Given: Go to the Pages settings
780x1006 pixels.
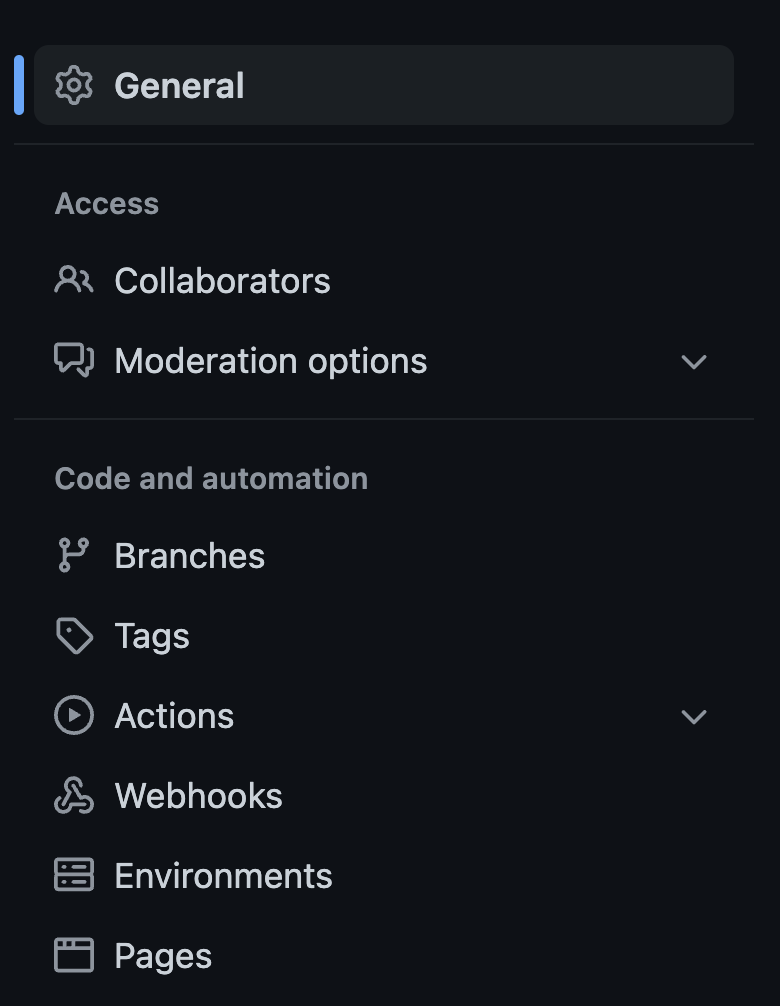Looking at the screenshot, I should [x=162, y=956].
